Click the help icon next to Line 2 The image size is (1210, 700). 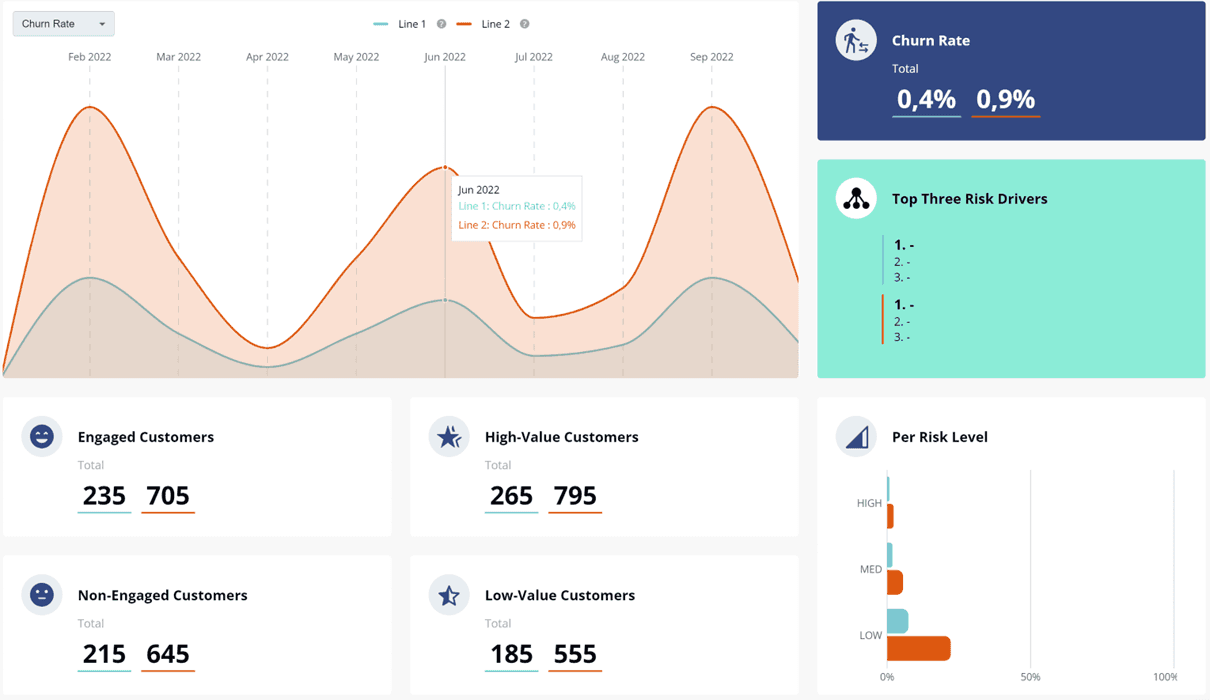click(524, 24)
